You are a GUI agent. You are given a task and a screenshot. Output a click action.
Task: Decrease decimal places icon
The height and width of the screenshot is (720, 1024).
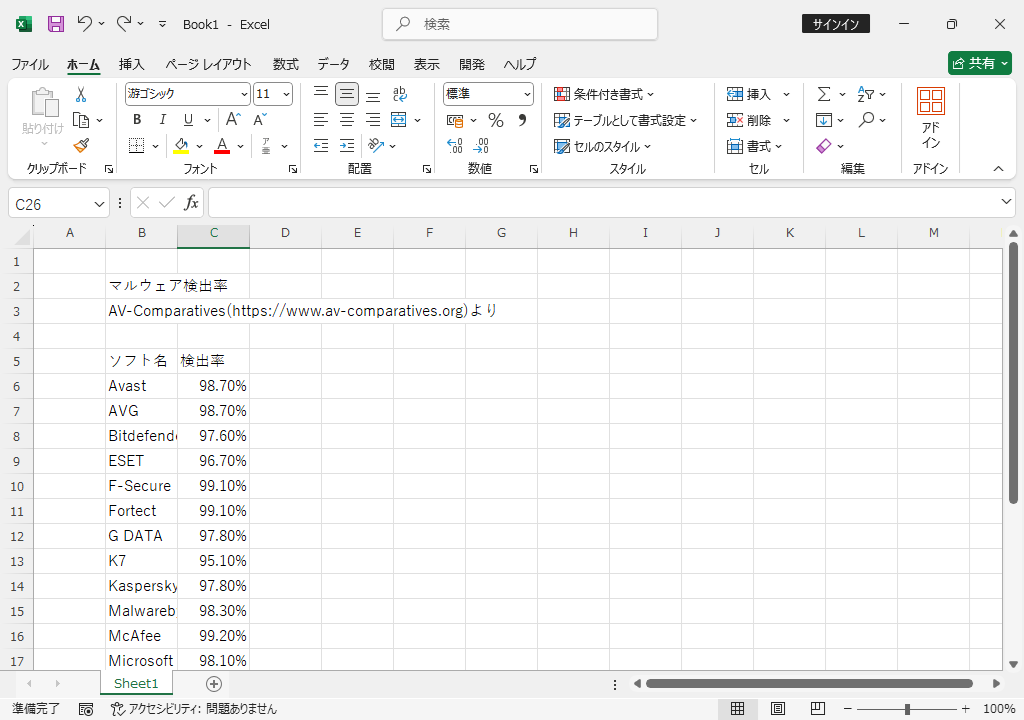click(x=481, y=146)
